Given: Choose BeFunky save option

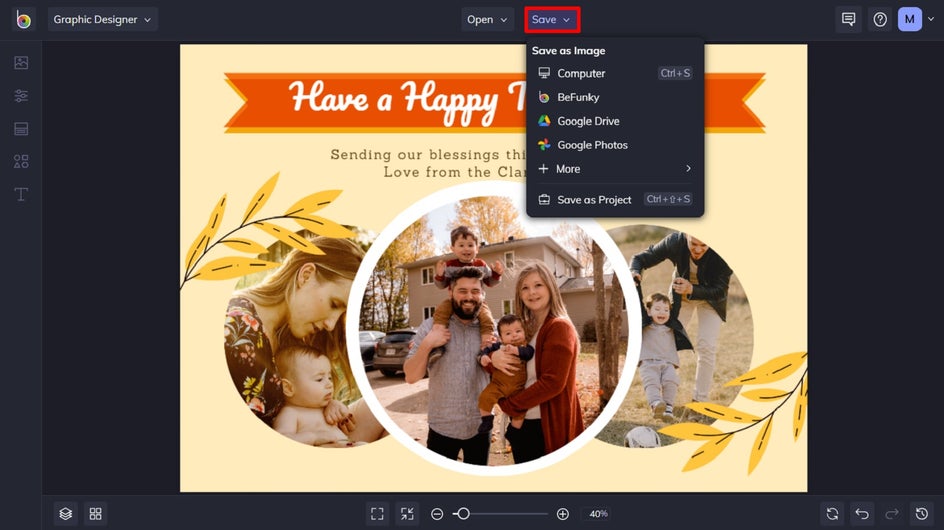Looking at the screenshot, I should pyautogui.click(x=615, y=97).
